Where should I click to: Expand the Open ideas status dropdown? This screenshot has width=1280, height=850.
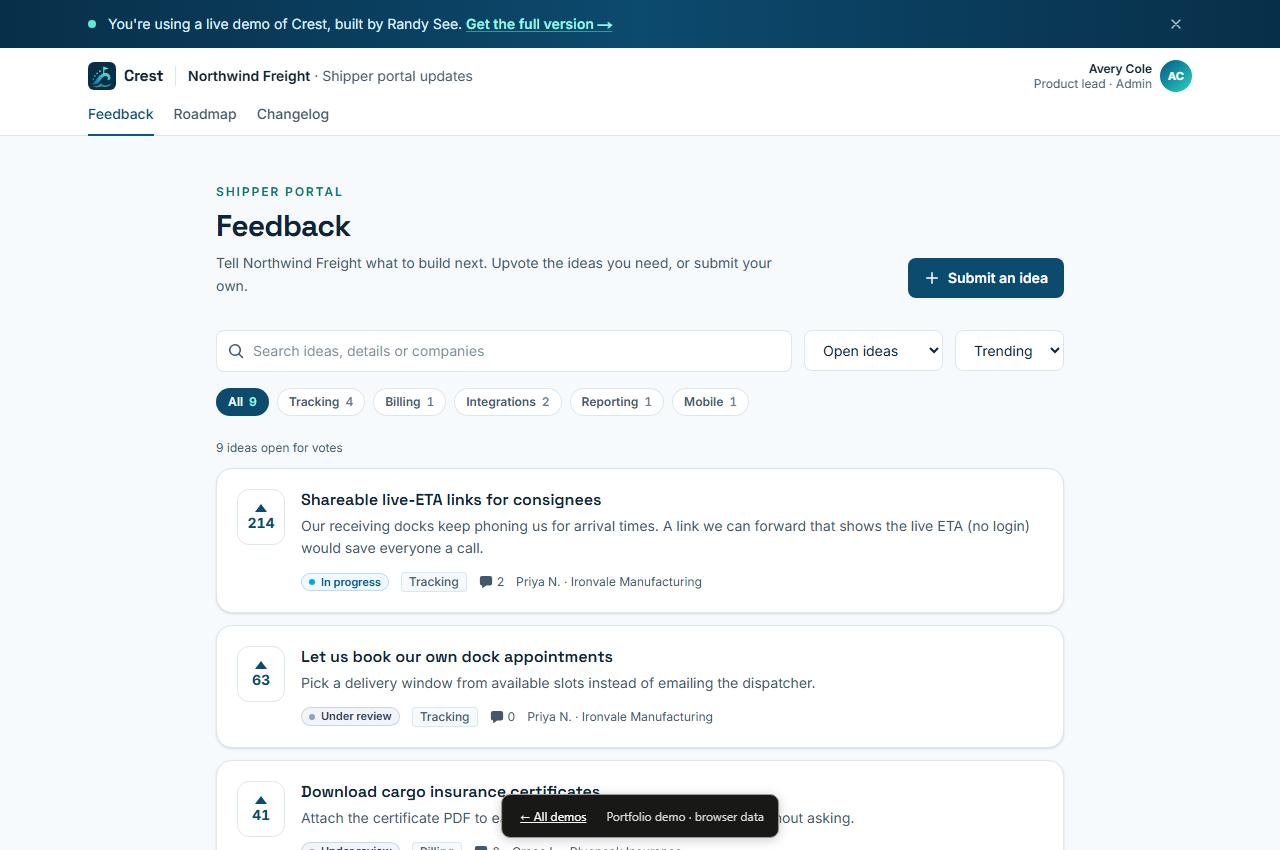(x=873, y=351)
